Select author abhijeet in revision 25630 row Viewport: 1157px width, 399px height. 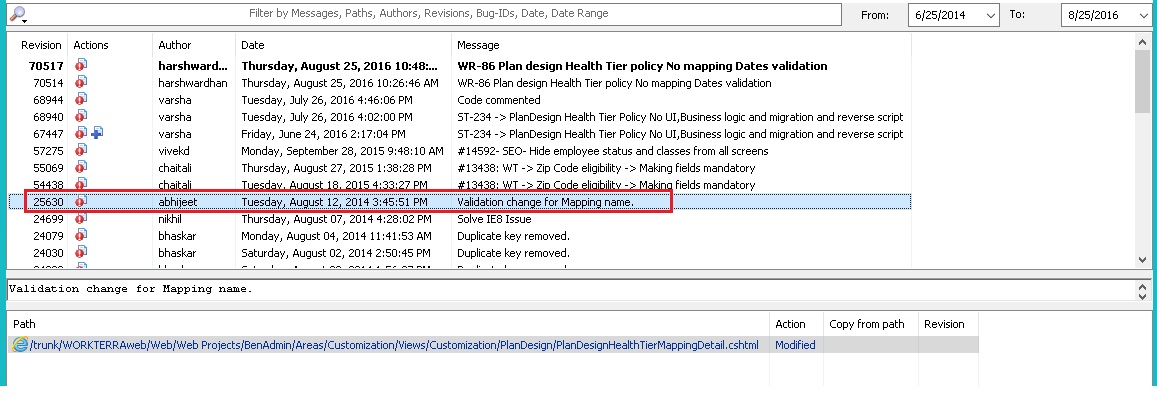click(x=177, y=201)
